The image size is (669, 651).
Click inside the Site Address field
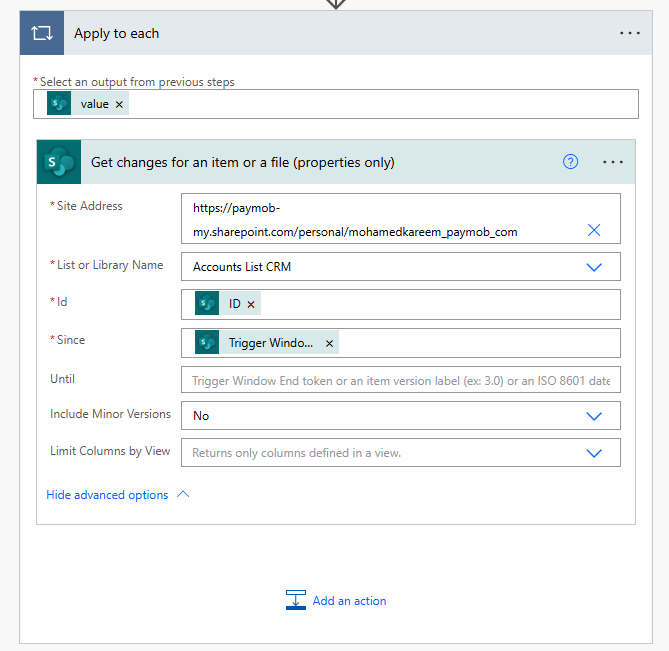tap(401, 219)
